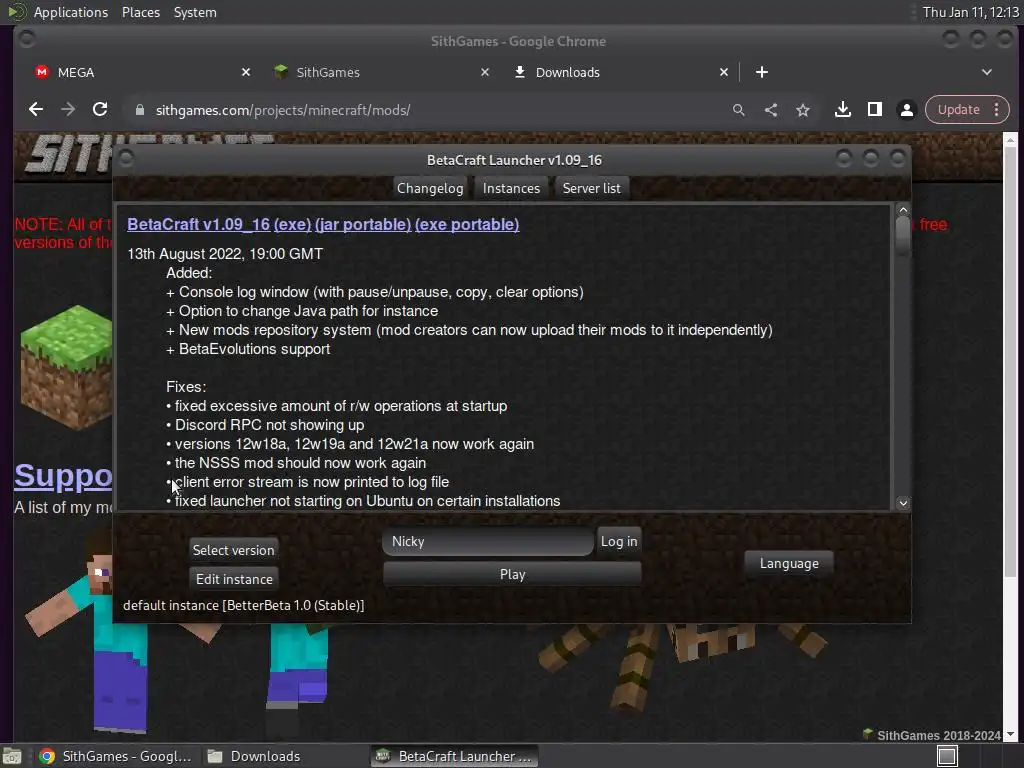Viewport: 1024px width, 768px height.
Task: Click the Select version button
Action: click(233, 550)
